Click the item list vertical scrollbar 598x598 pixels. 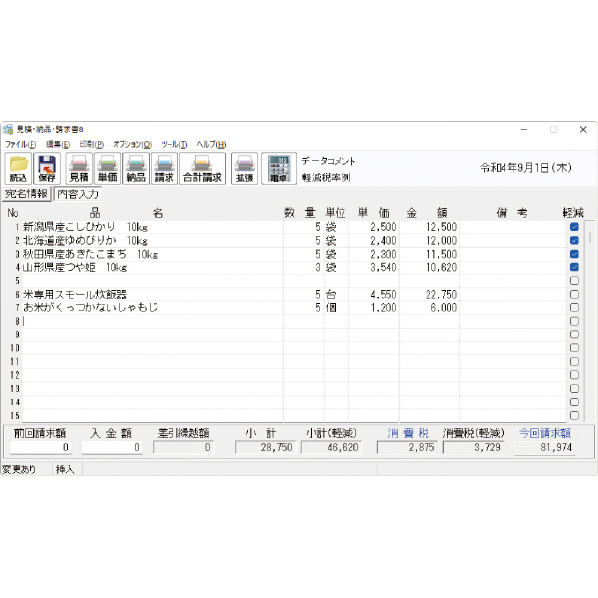pos(590,320)
